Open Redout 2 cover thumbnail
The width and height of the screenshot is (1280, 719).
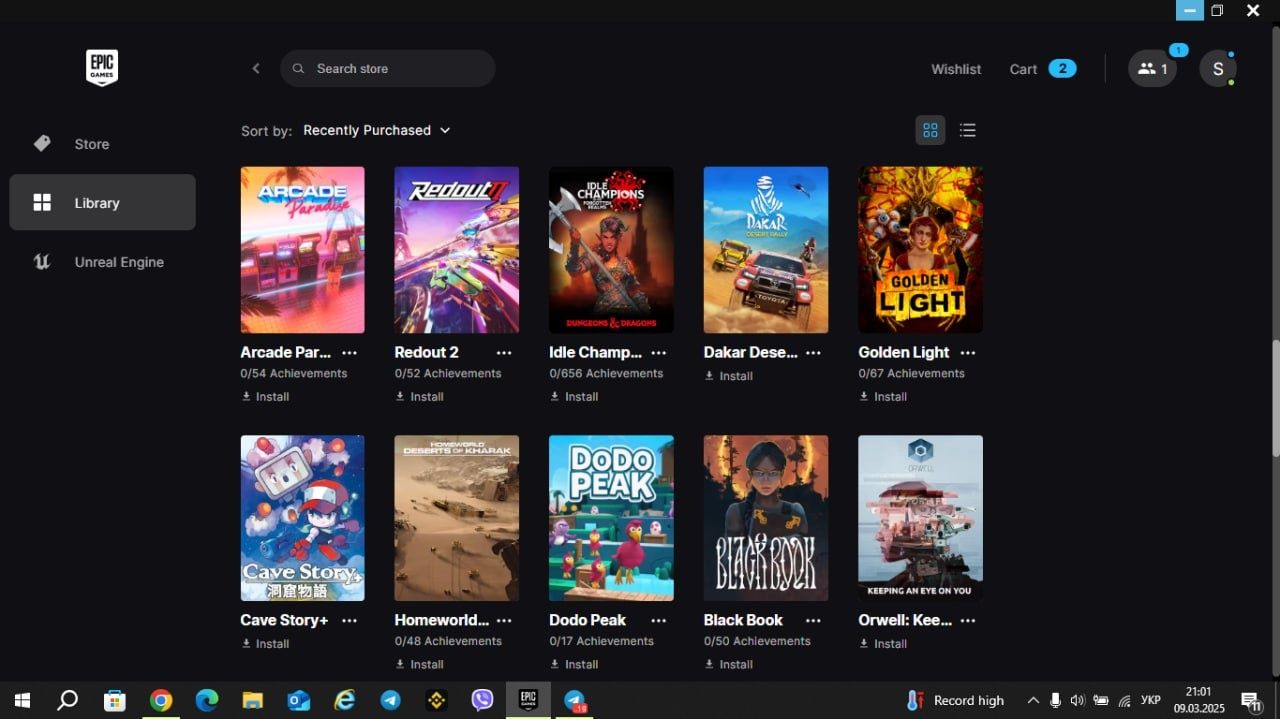pos(457,250)
